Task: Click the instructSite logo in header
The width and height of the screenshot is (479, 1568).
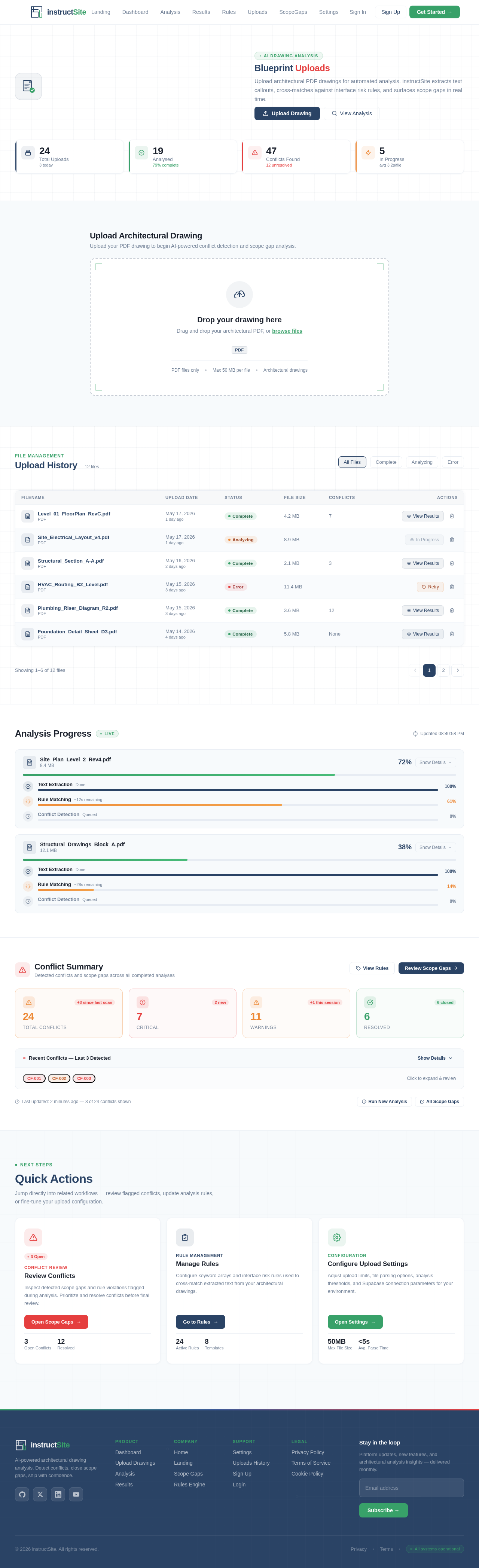Action: pyautogui.click(x=58, y=12)
